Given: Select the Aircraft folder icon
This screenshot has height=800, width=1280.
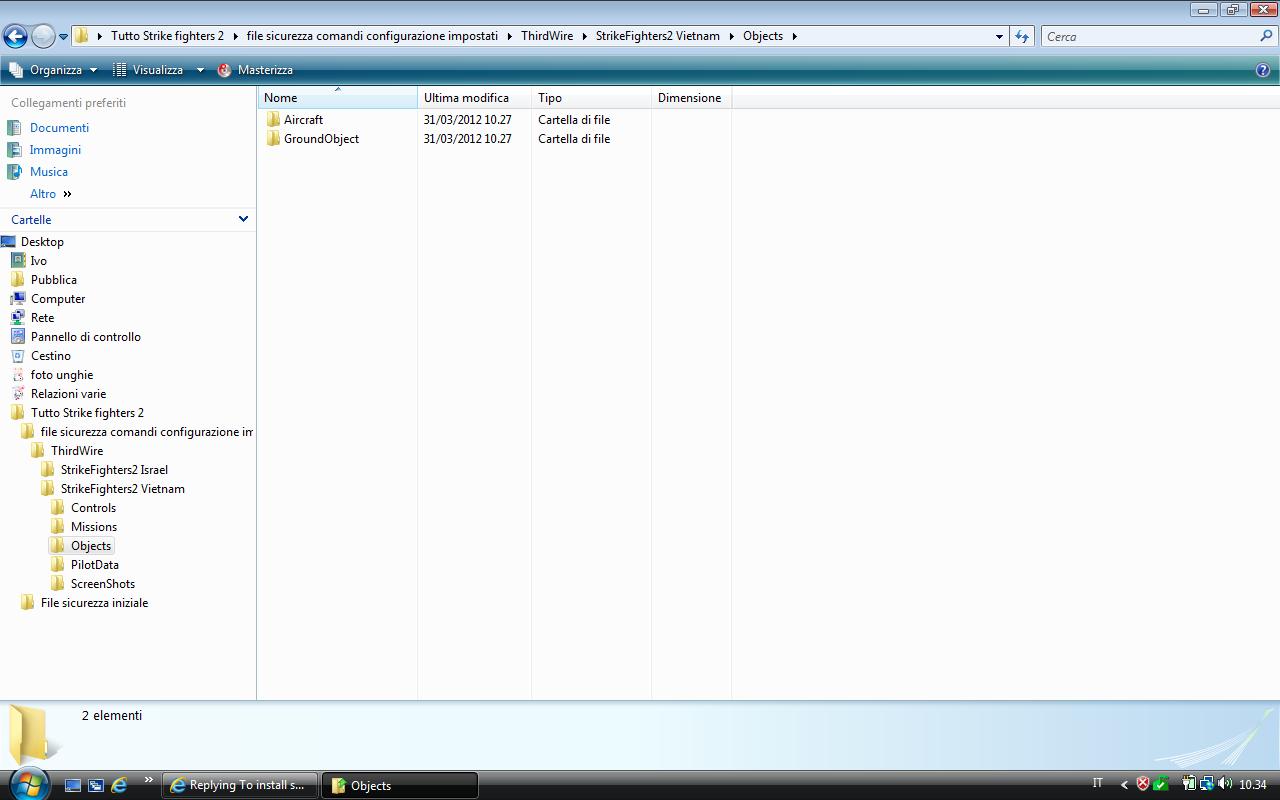Looking at the screenshot, I should point(274,120).
